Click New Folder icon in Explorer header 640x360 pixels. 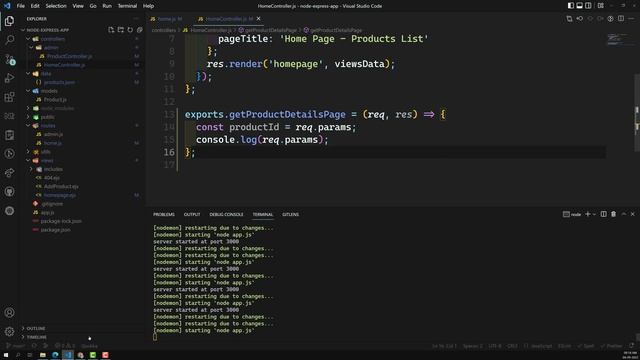tap(120, 30)
